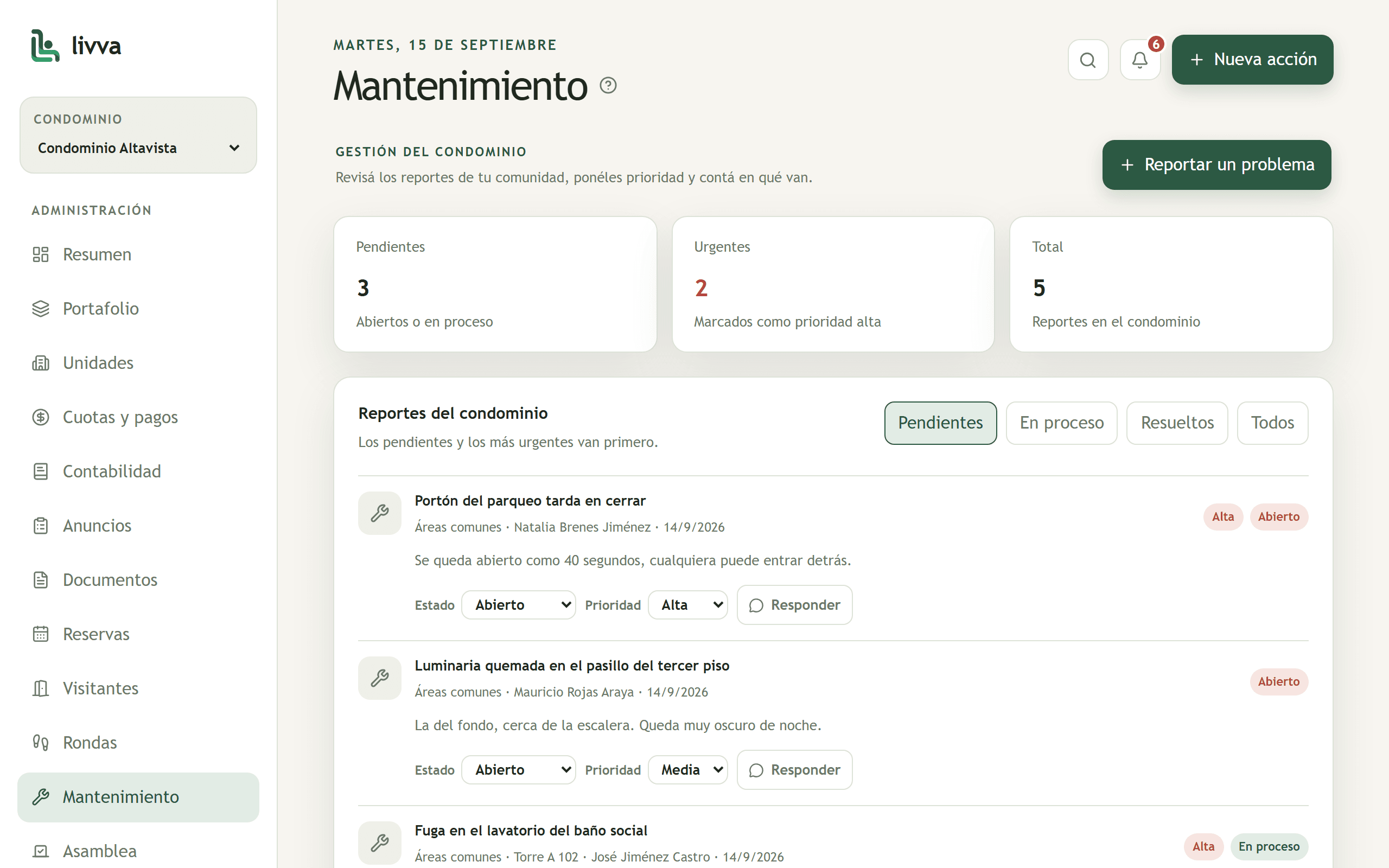The image size is (1389, 868).
Task: Click the Asamblea sidebar icon
Action: pyautogui.click(x=40, y=851)
